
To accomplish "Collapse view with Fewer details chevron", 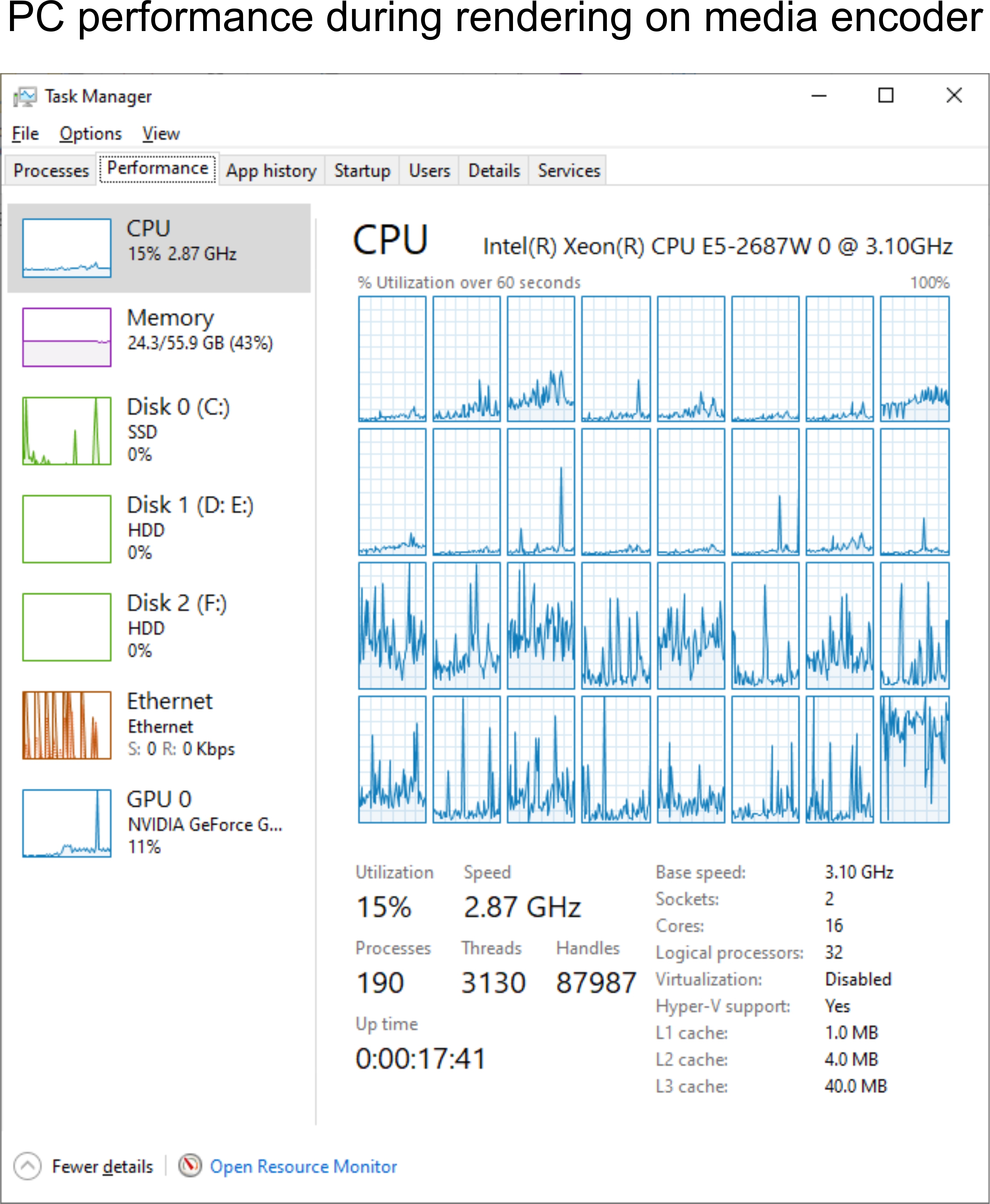I will click(27, 1166).
